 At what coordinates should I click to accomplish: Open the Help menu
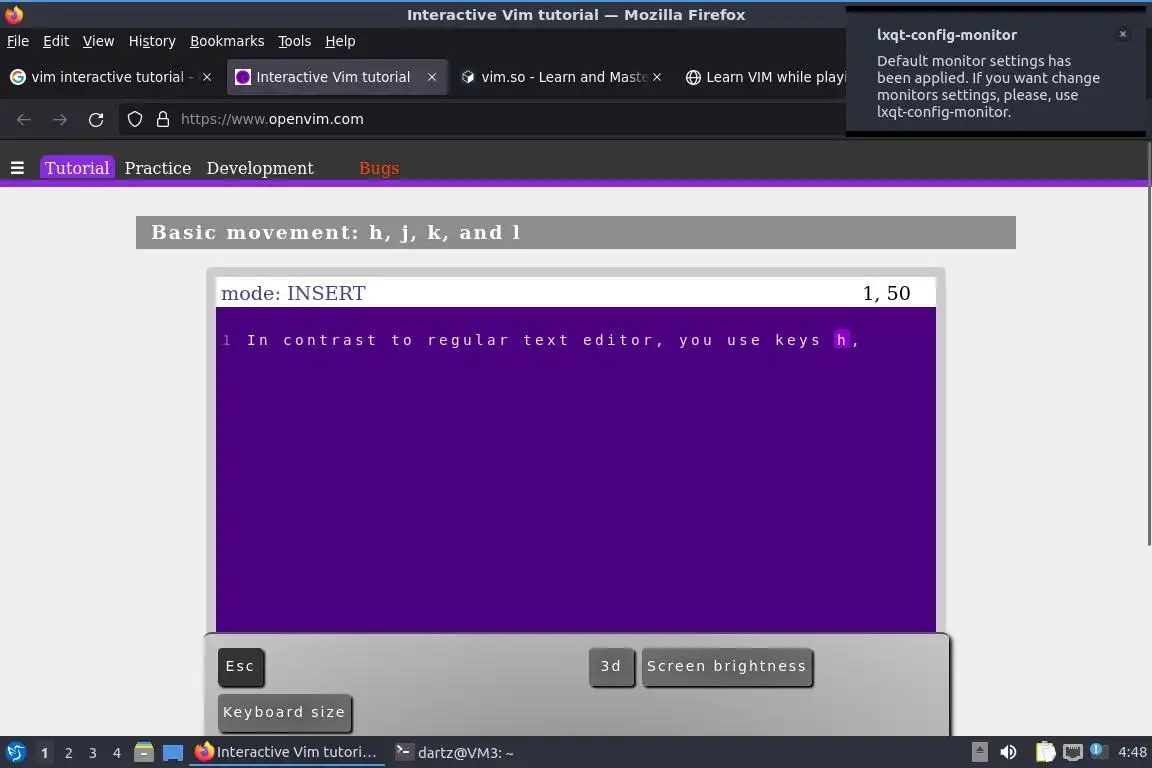click(340, 41)
